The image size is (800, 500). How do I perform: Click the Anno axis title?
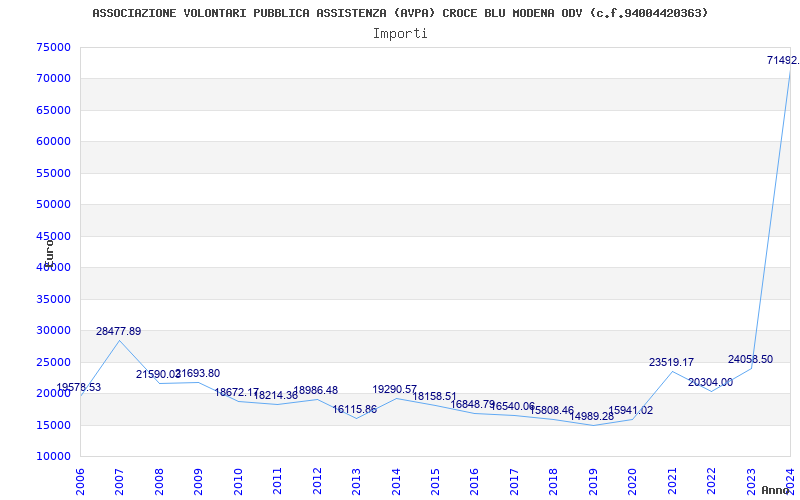[x=776, y=490]
